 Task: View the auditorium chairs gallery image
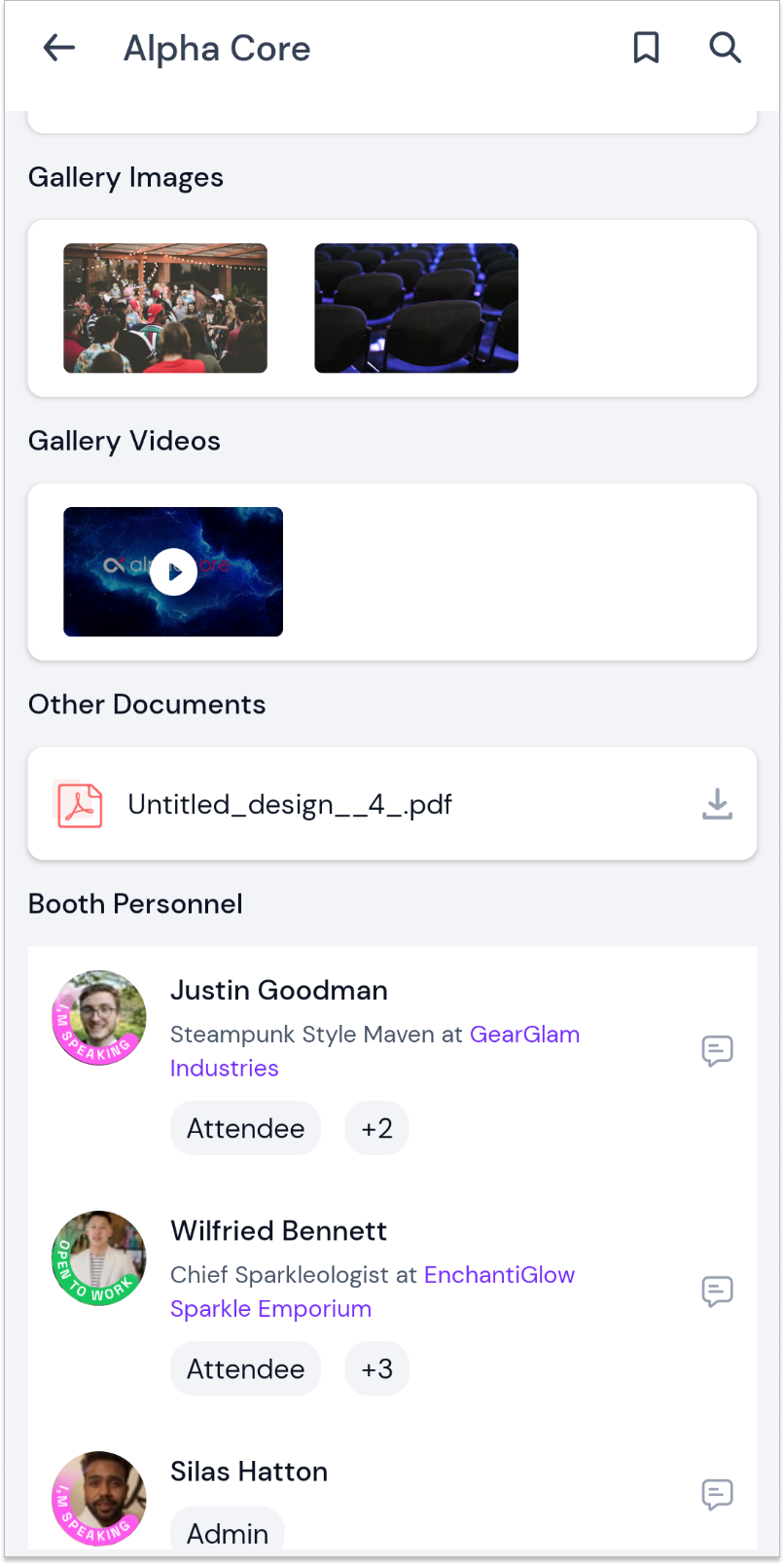(x=416, y=308)
